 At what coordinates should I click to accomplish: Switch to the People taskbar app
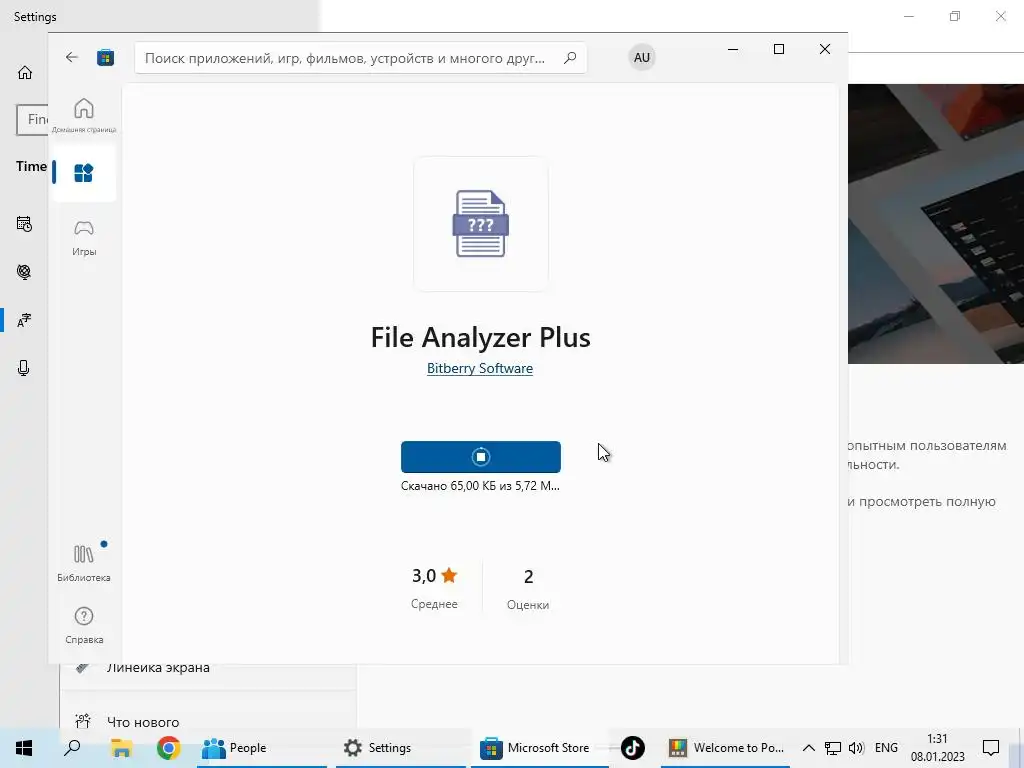point(261,748)
